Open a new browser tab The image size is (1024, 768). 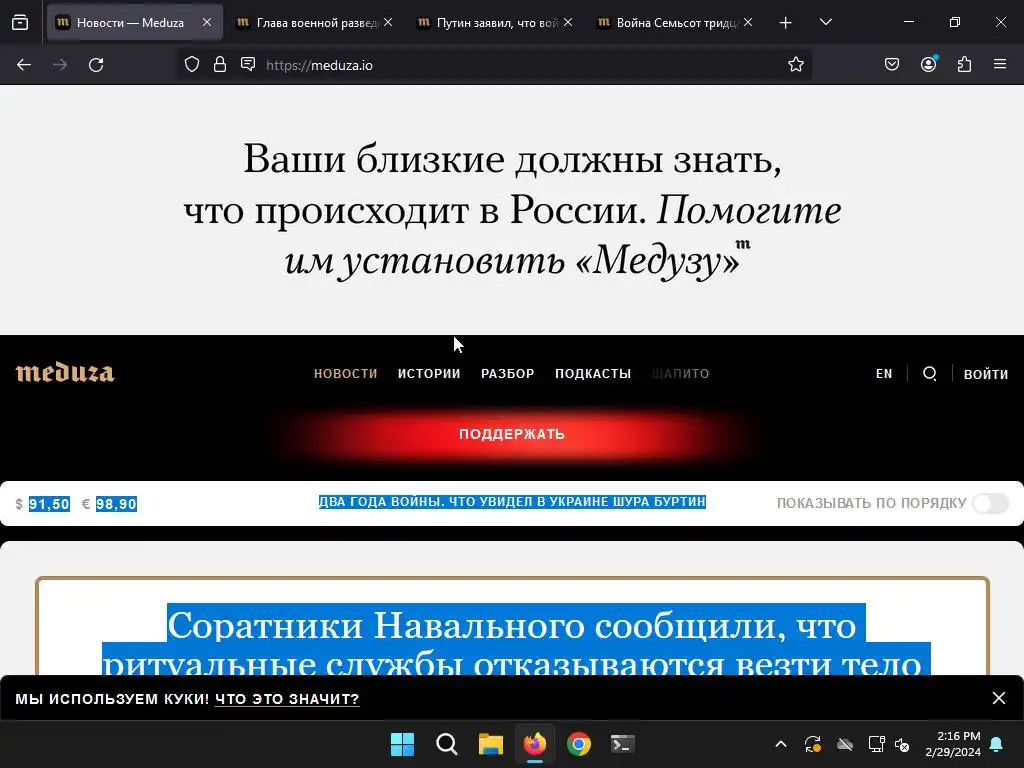(786, 23)
